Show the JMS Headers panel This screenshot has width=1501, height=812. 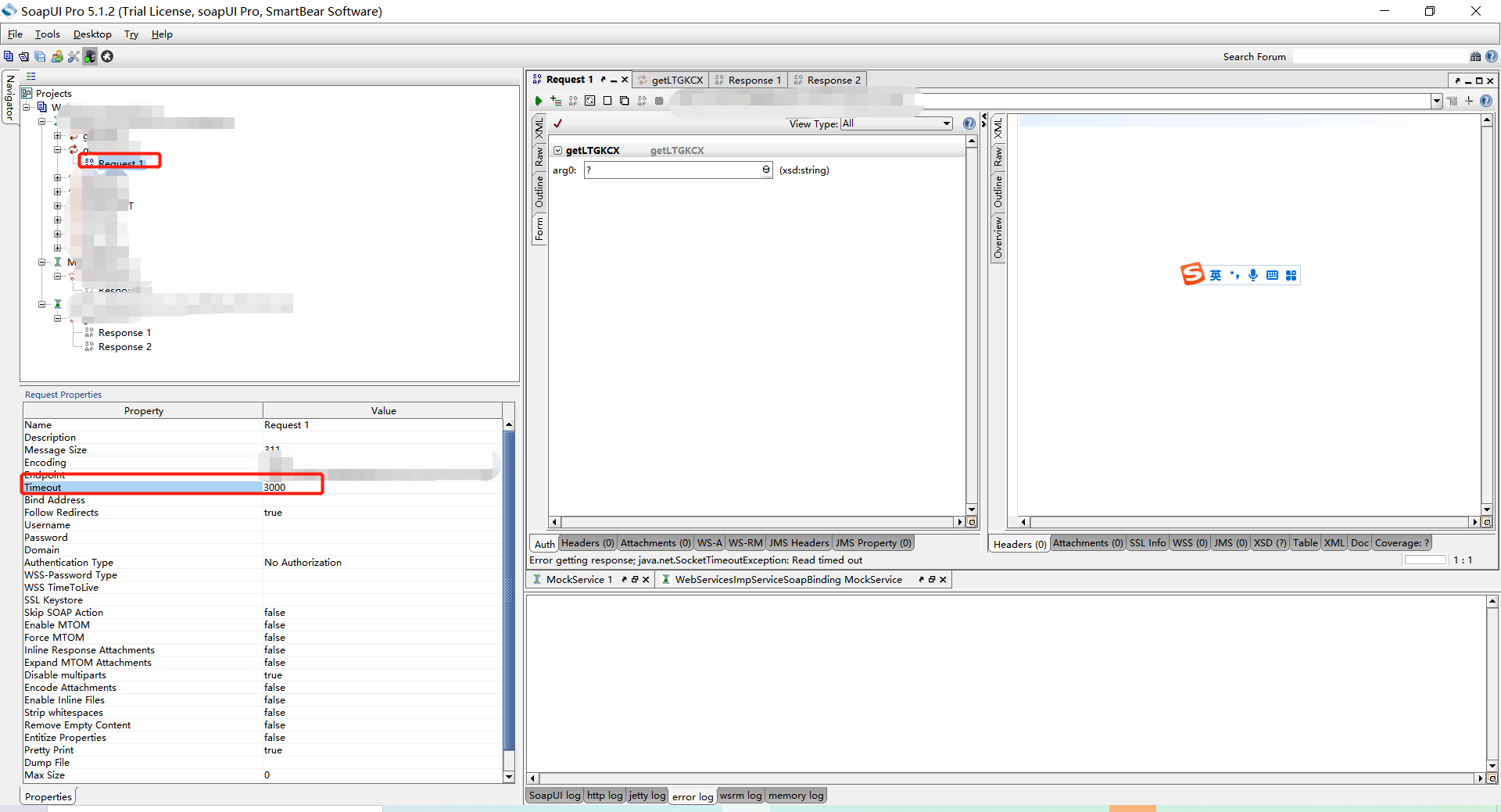[x=799, y=543]
